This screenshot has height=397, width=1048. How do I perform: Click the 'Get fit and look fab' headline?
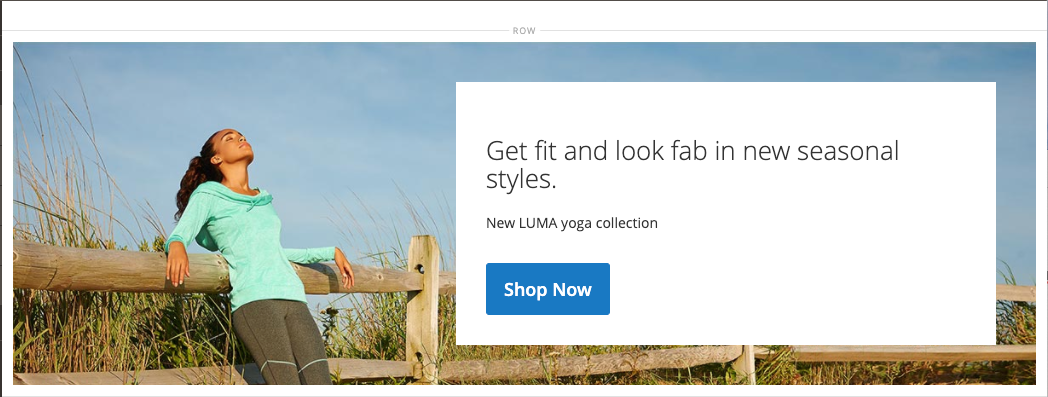point(692,164)
